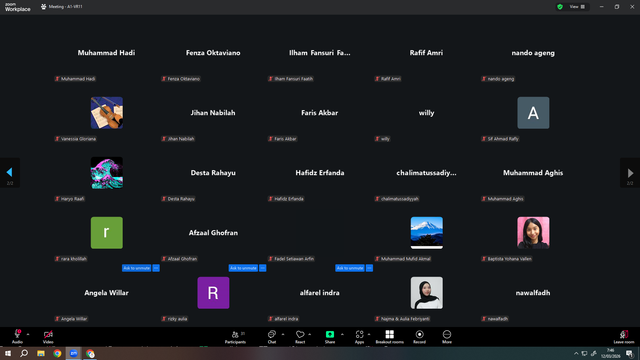Toggle the Video camera button
The width and height of the screenshot is (640, 360).
[48, 336]
